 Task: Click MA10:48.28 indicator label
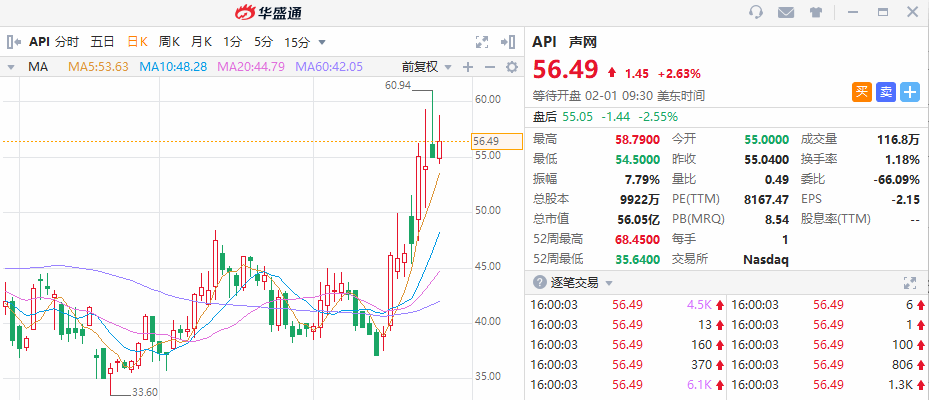(x=173, y=67)
